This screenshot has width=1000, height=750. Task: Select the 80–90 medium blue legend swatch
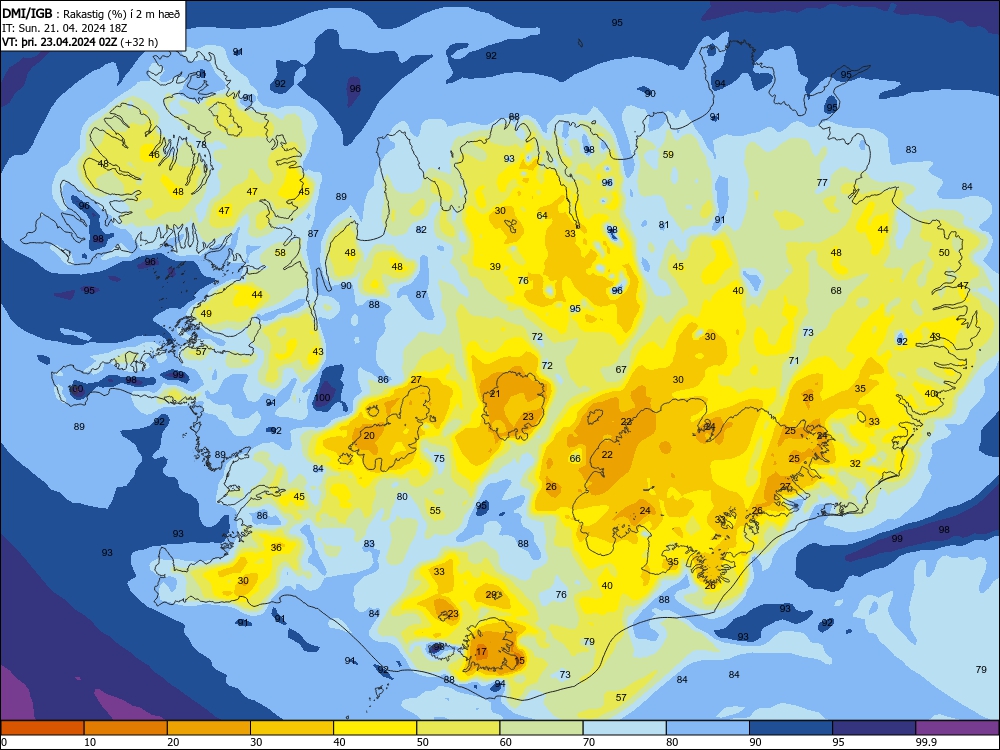tap(708, 728)
